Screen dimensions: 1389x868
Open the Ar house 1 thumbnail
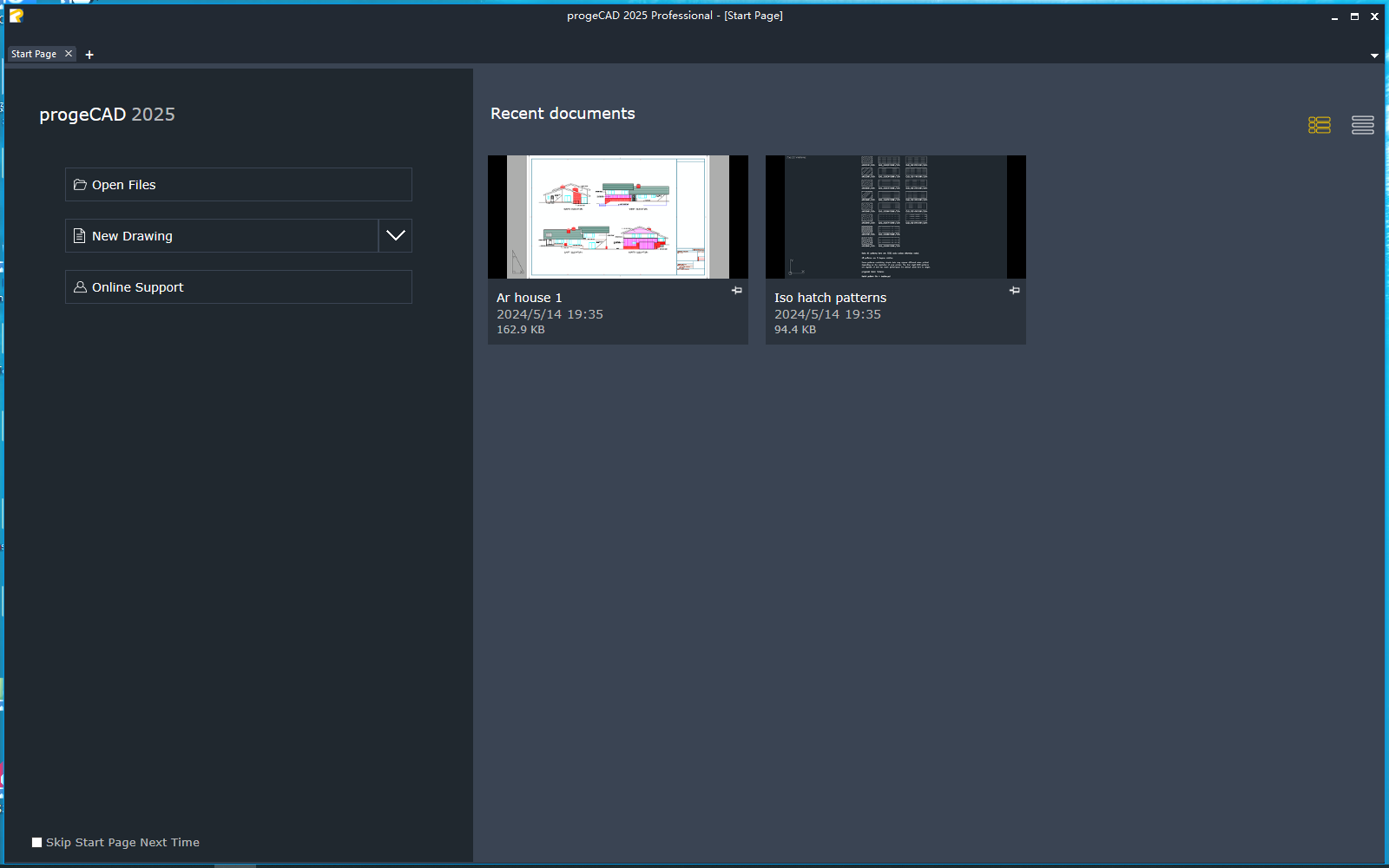(618, 217)
